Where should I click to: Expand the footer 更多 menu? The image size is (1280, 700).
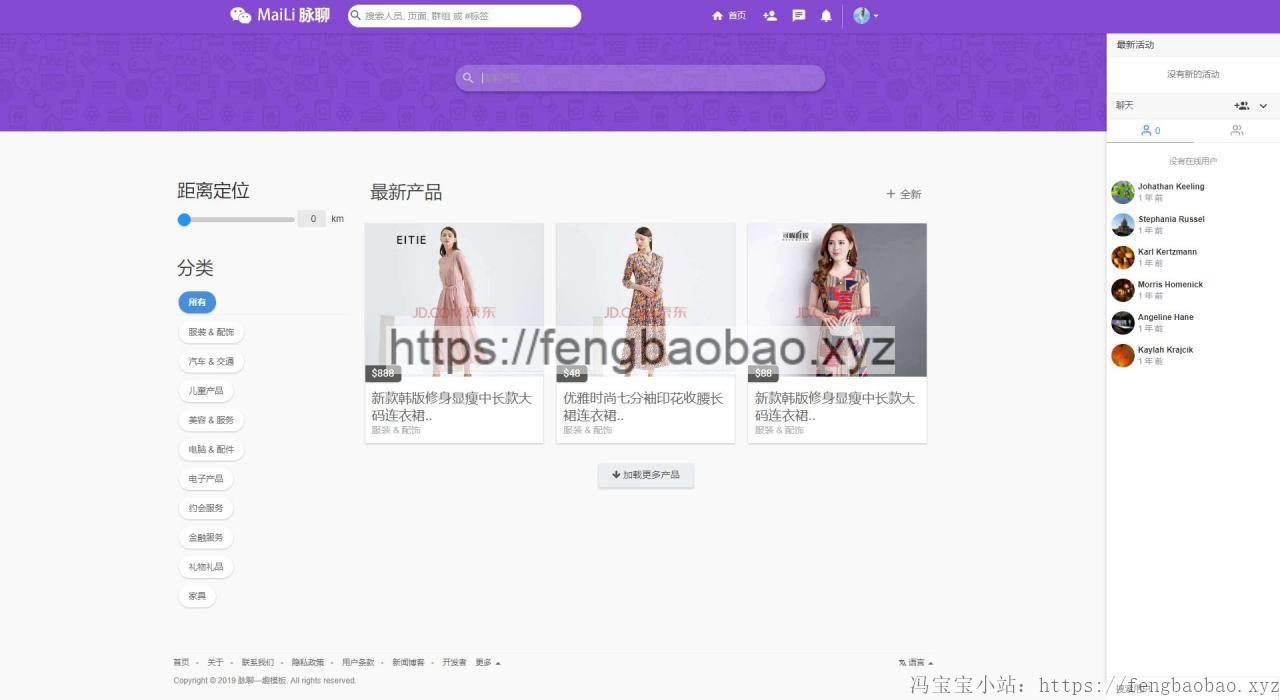tap(488, 663)
